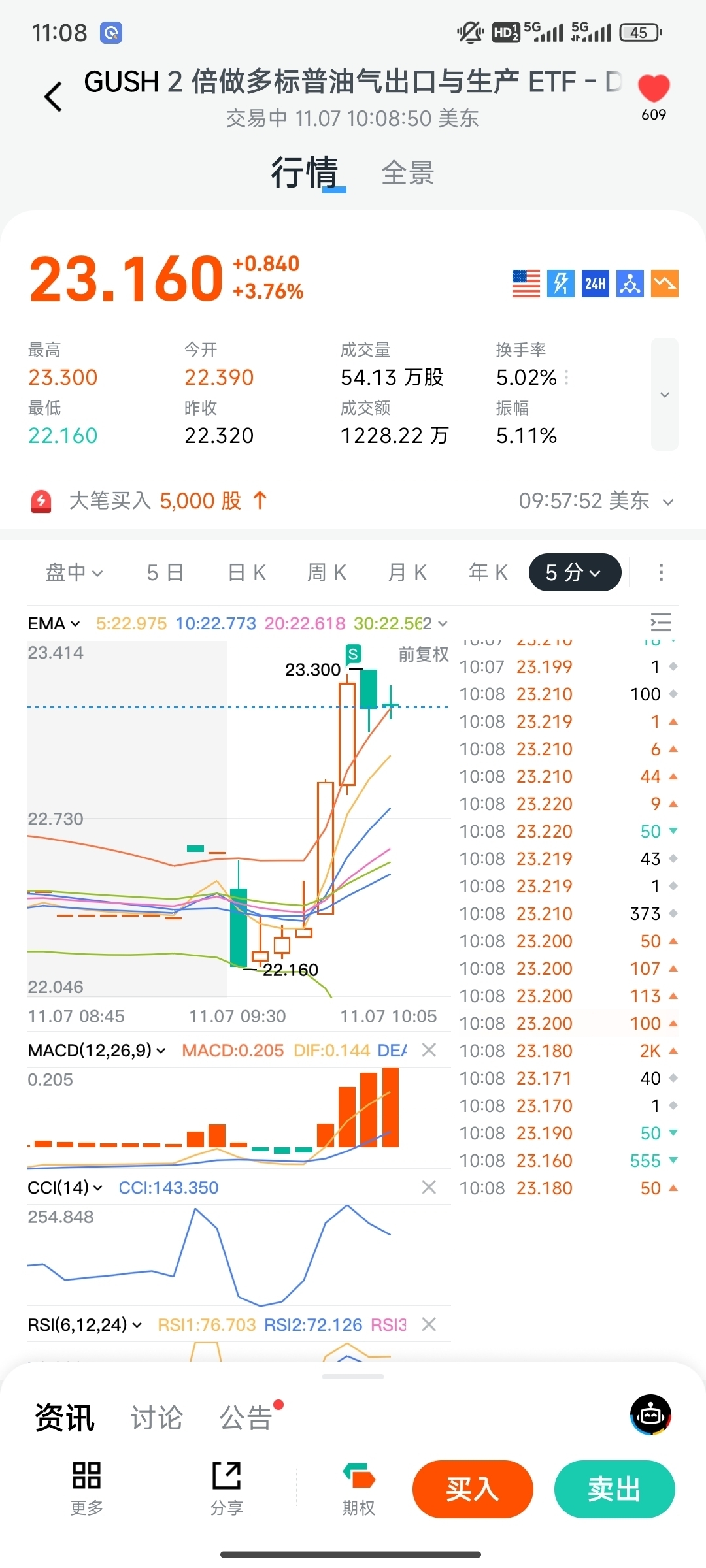Tap the GUSH ETF title text

pyautogui.click(x=352, y=82)
